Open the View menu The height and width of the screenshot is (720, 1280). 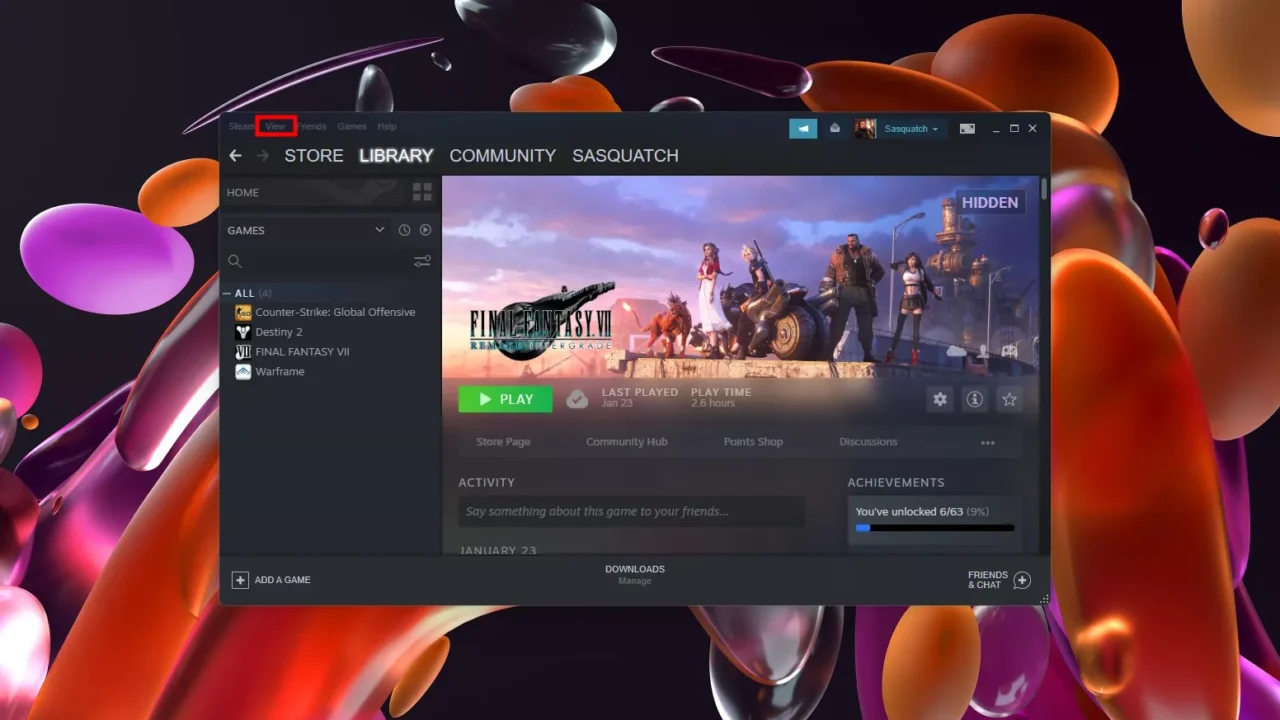[275, 126]
